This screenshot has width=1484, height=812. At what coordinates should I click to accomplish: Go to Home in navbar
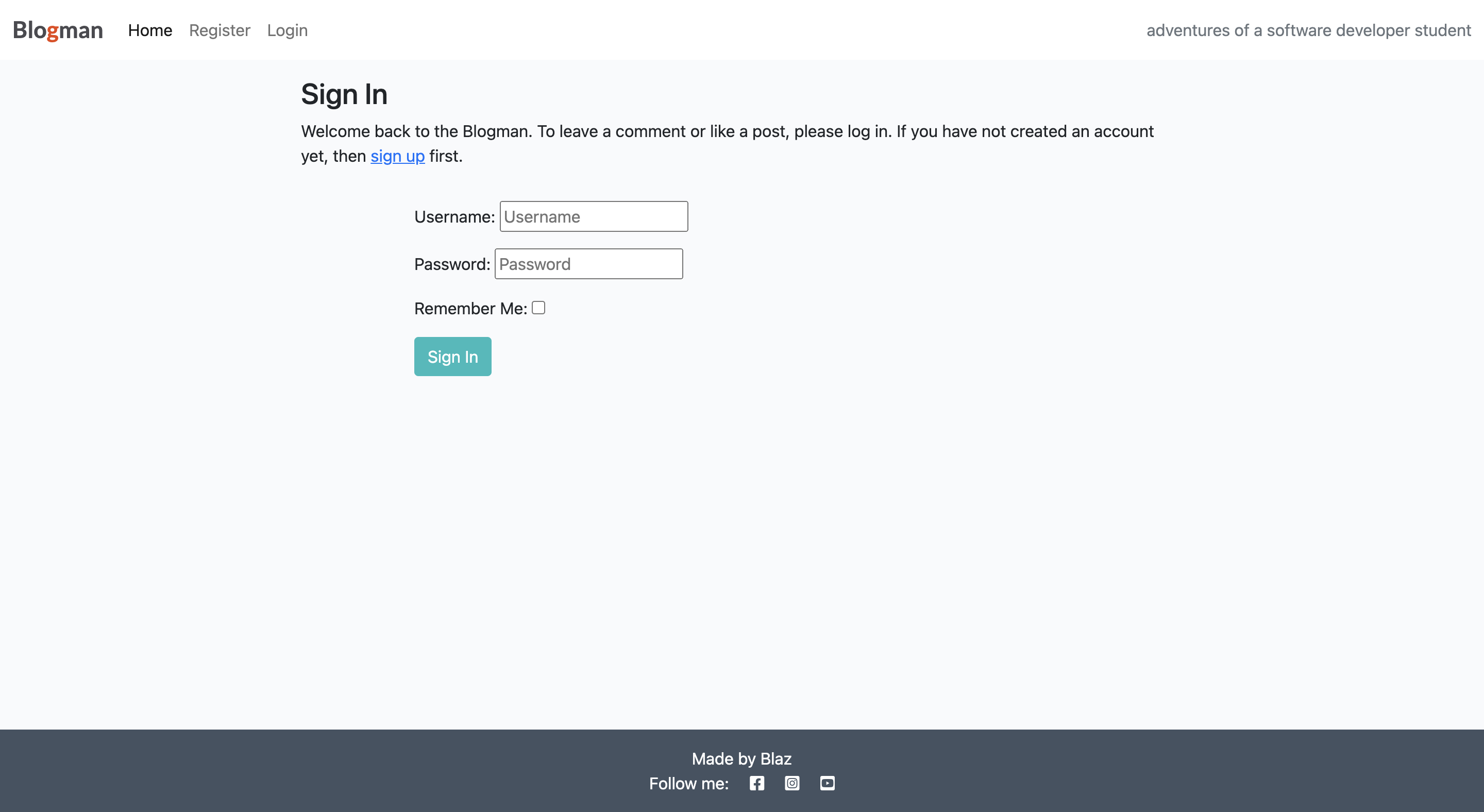pyautogui.click(x=150, y=30)
